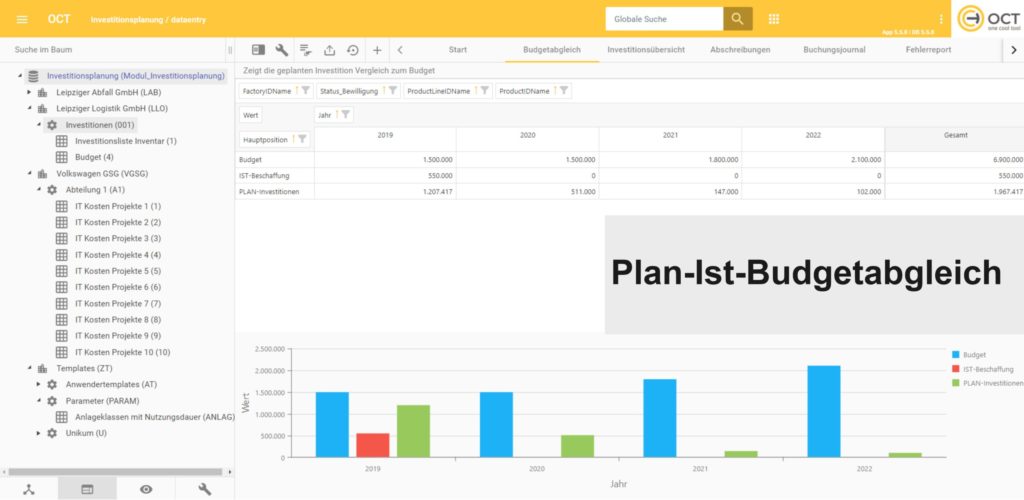This screenshot has width=1024, height=500.
Task: Click the wrench icon in bottom bar
Action: click(x=204, y=489)
